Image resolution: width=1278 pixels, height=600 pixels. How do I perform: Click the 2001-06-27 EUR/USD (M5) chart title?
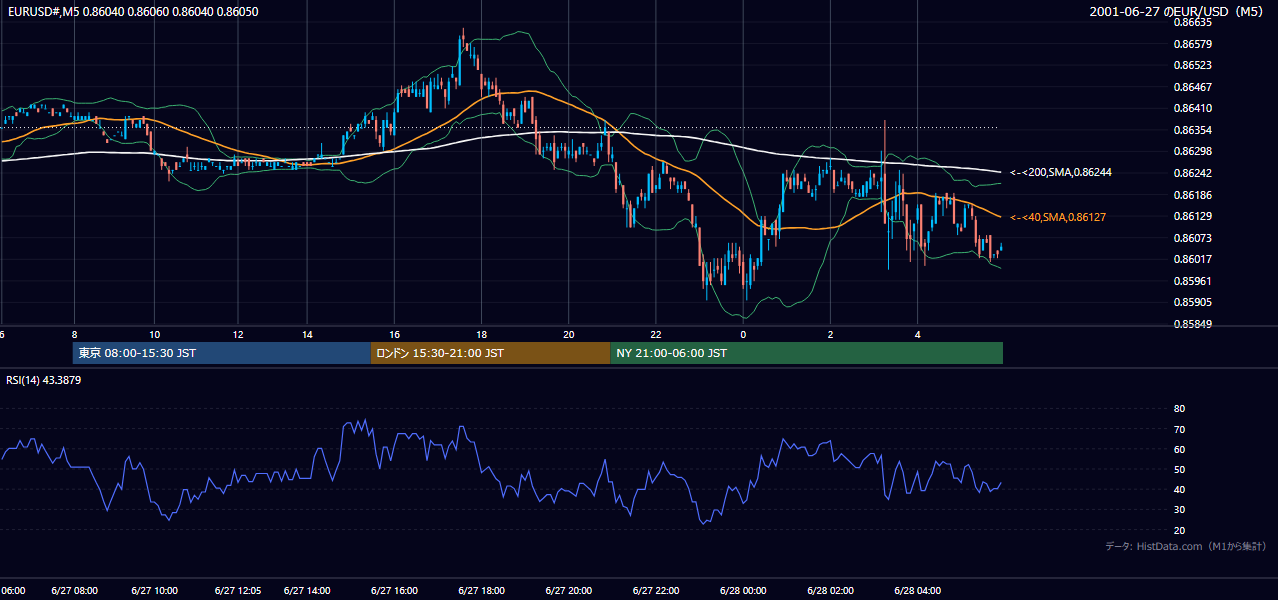click(1178, 11)
